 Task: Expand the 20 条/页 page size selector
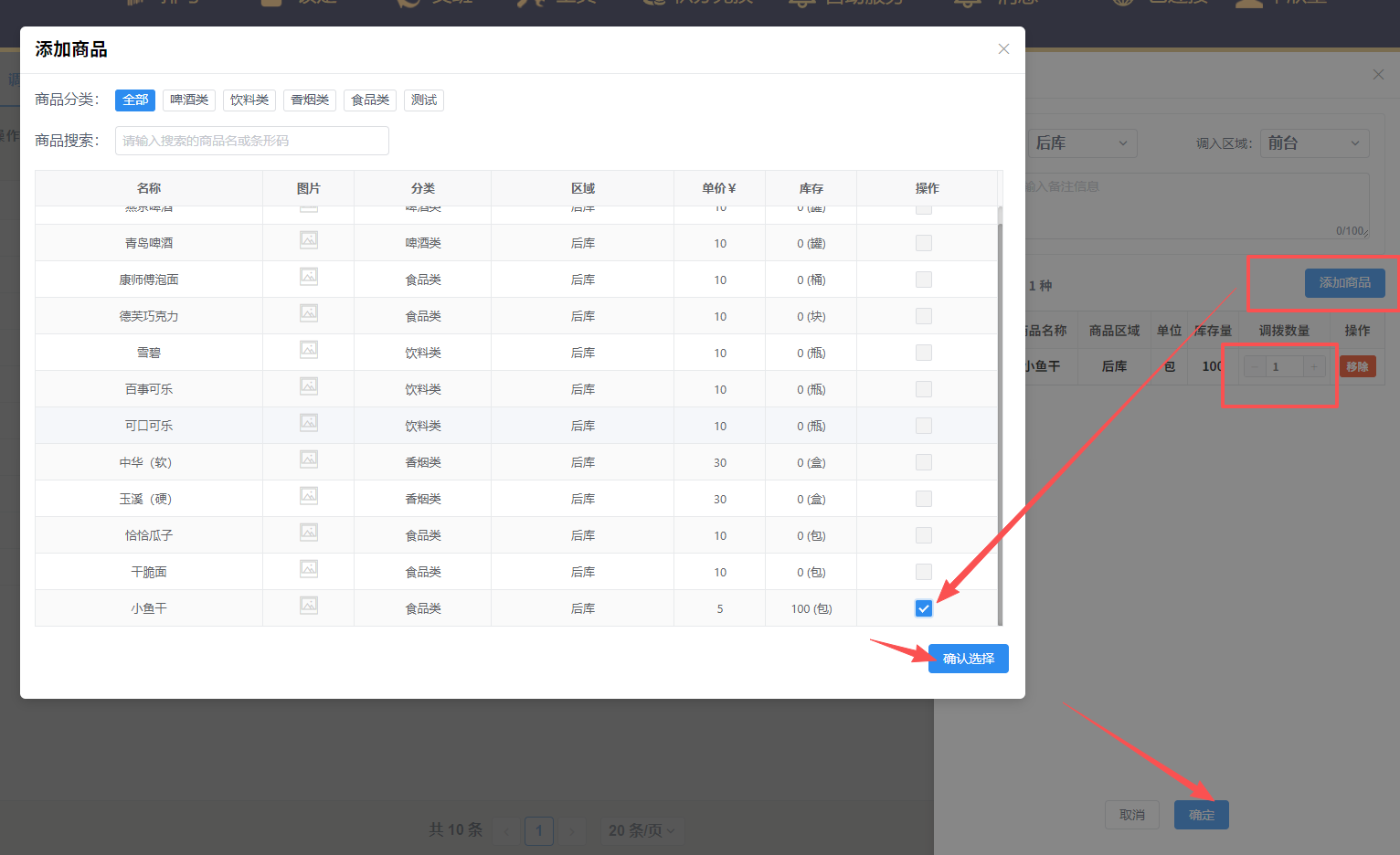click(x=642, y=830)
